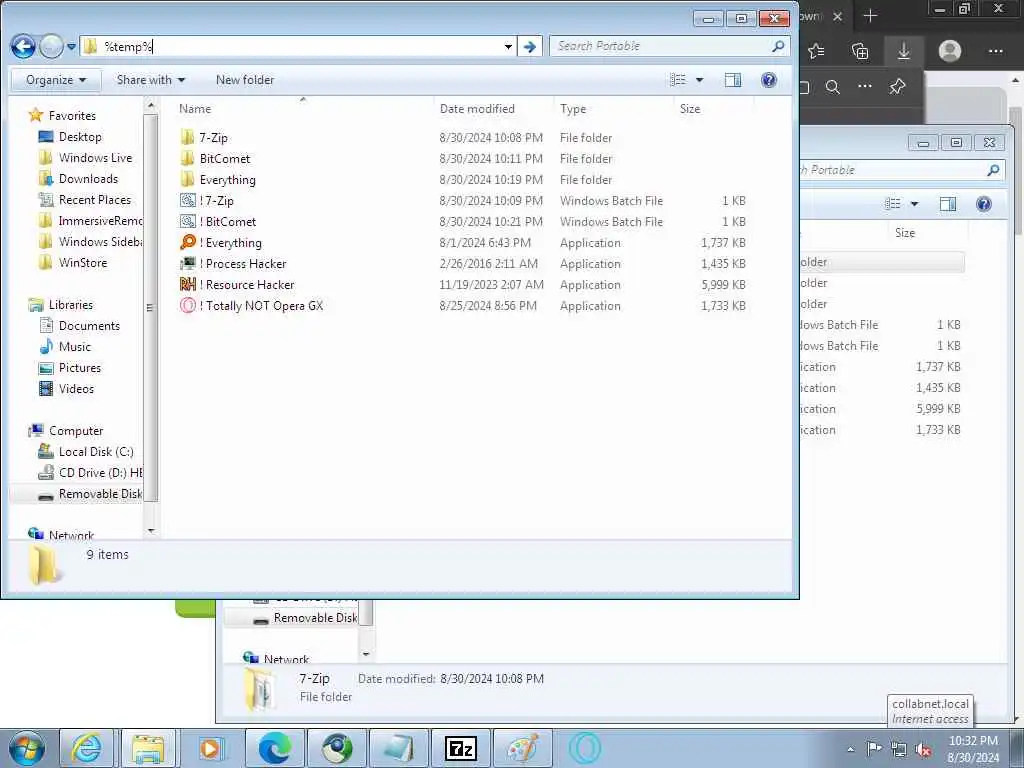Click the search icon in Edge downloads panel
Image resolution: width=1024 pixels, height=768 pixels.
833,86
